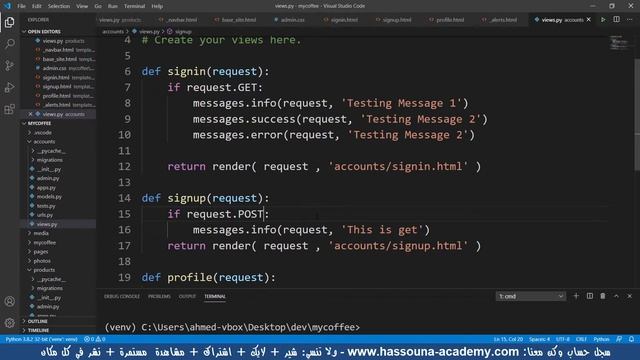
Task: Expand the pages folder
Action: [x=40, y=252]
